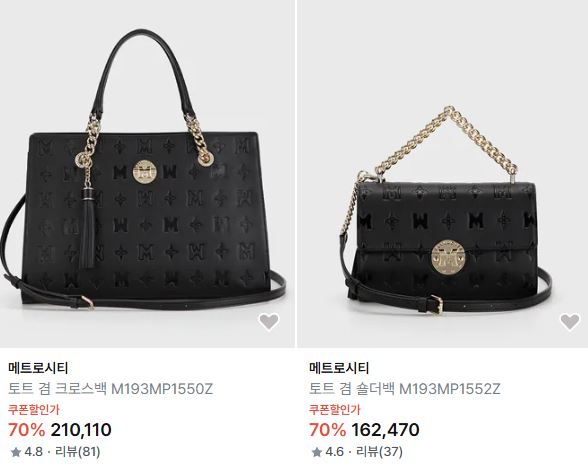Open product title 토트 겸 숄더백 M193MP1552Z
Screen dimensions: 588x473
pos(405,389)
